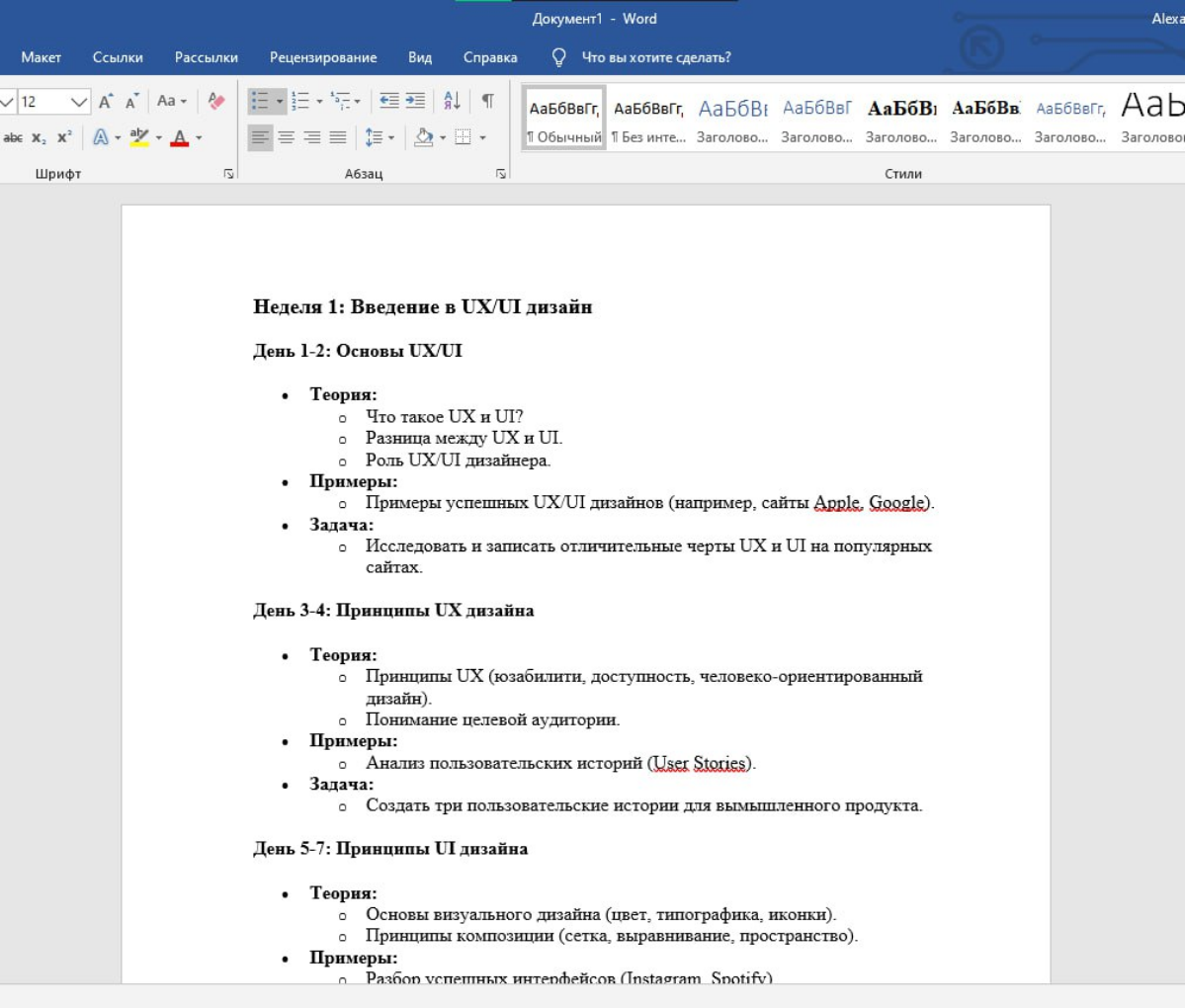1185x1008 pixels.
Task: Click the subheading 'День 1-2: Основы UX/UI'
Action: [x=357, y=351]
